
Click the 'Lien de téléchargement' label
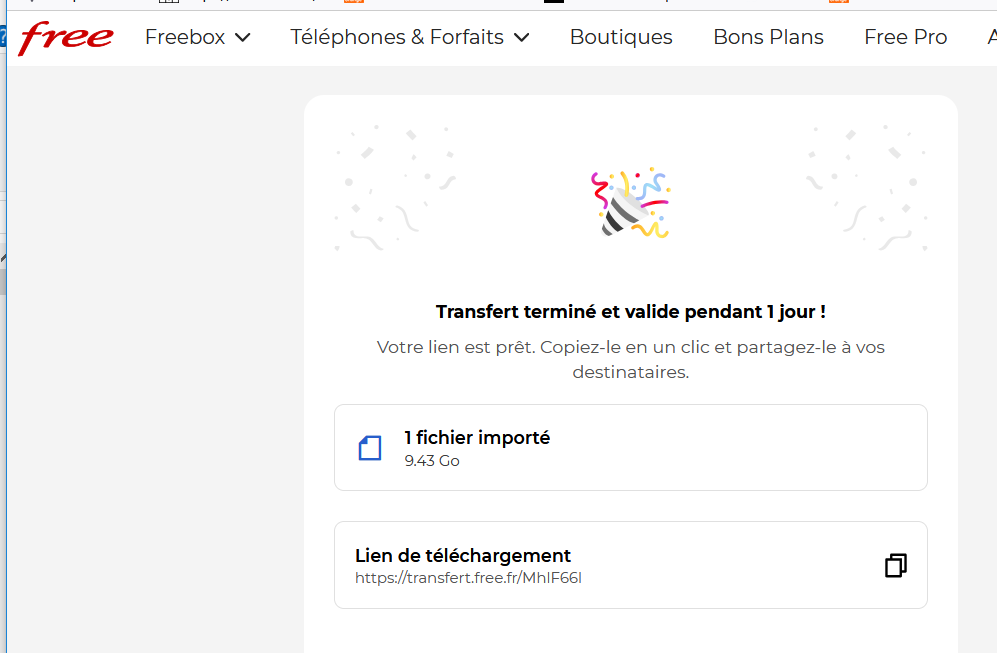click(x=463, y=555)
